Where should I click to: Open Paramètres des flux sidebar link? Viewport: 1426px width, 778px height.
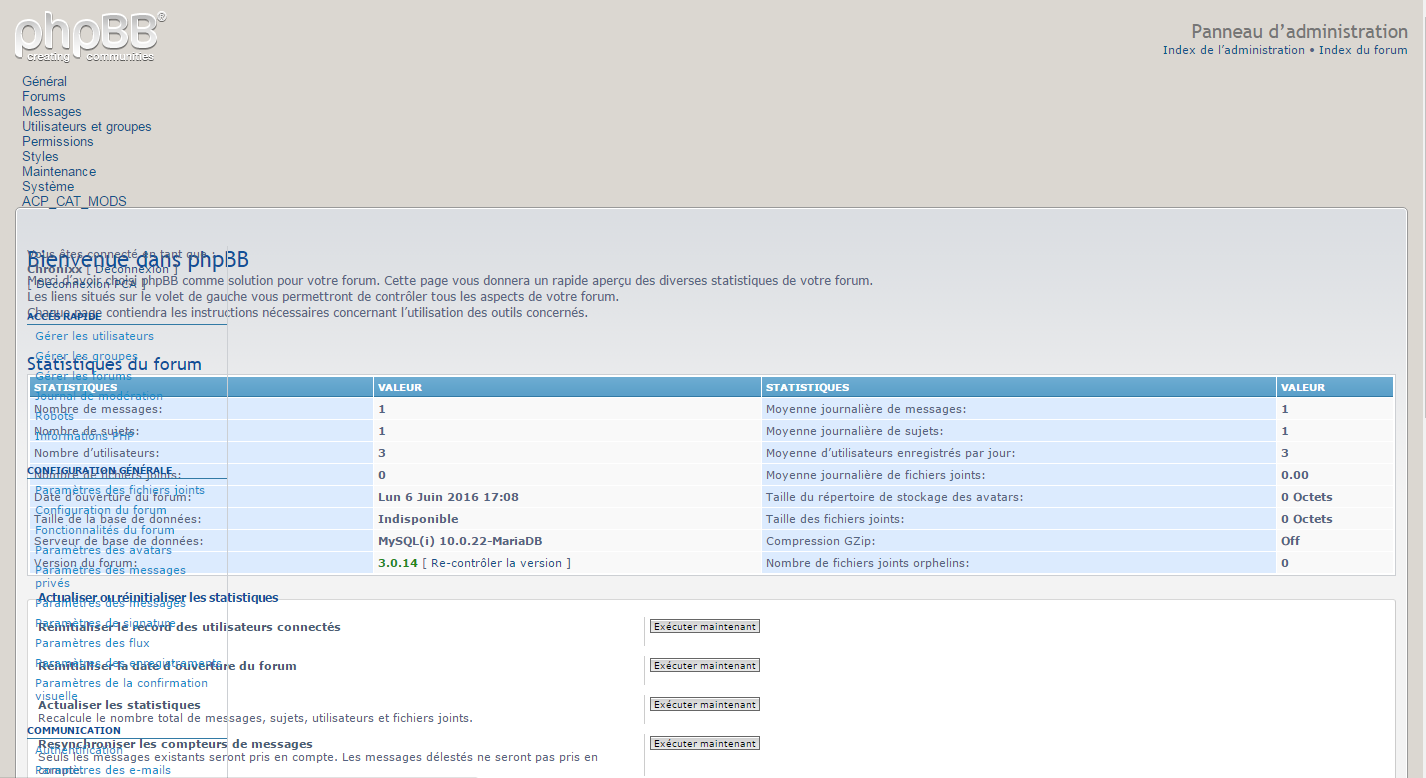tap(92, 643)
